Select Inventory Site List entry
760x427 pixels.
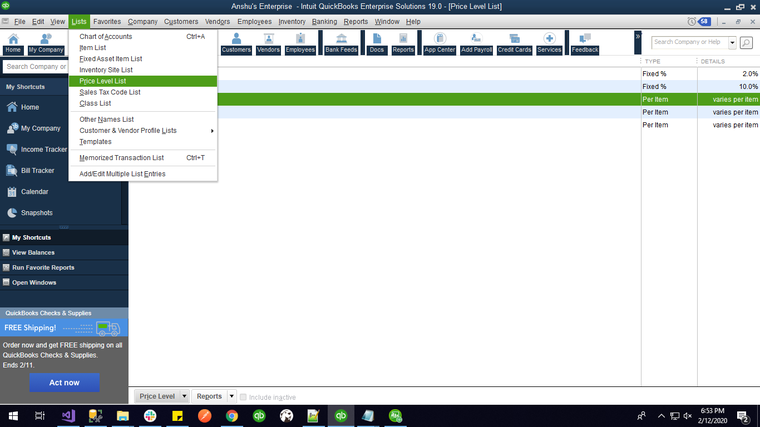(x=142, y=70)
